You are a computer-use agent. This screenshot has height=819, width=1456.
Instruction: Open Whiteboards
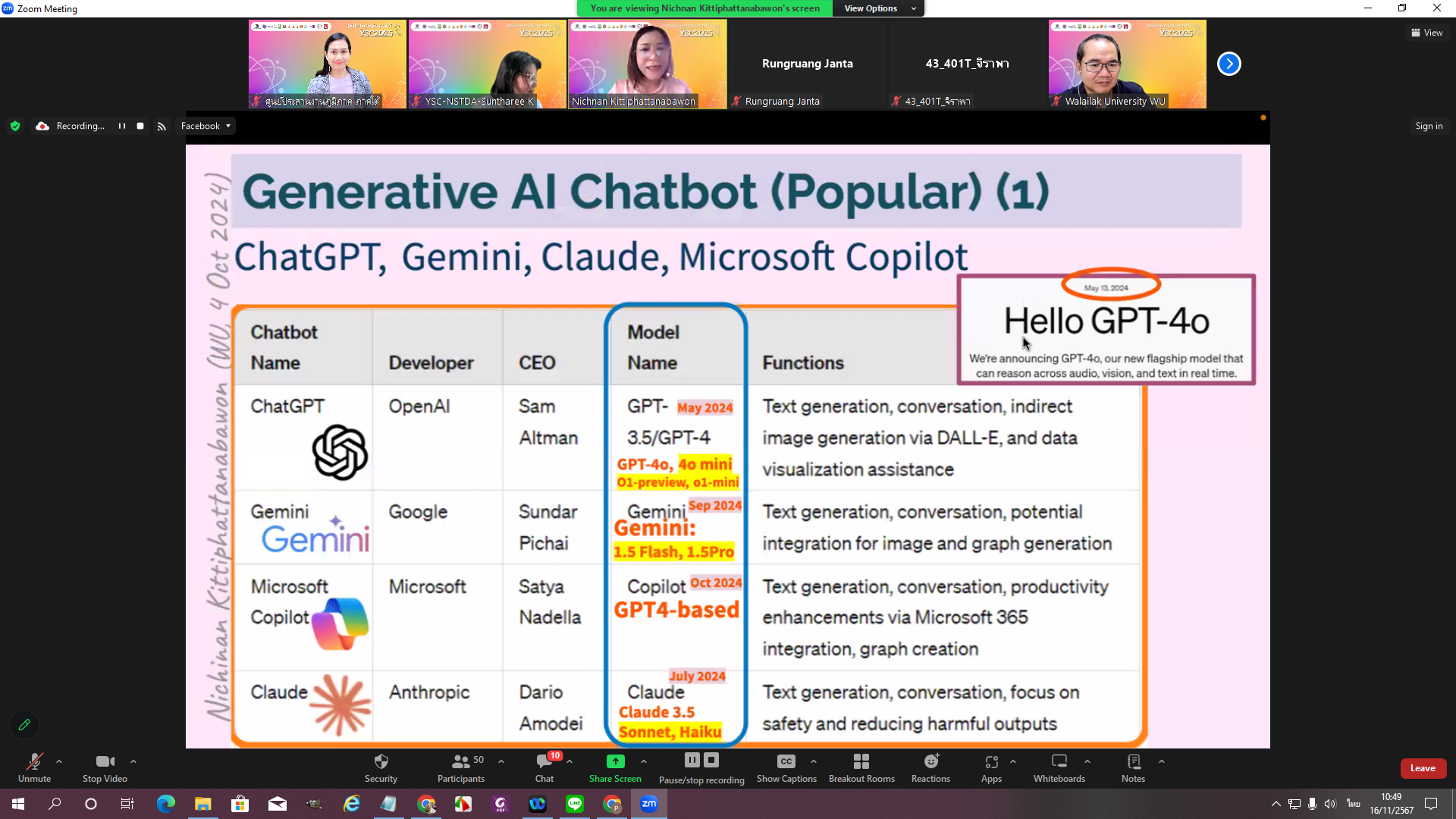(x=1059, y=761)
